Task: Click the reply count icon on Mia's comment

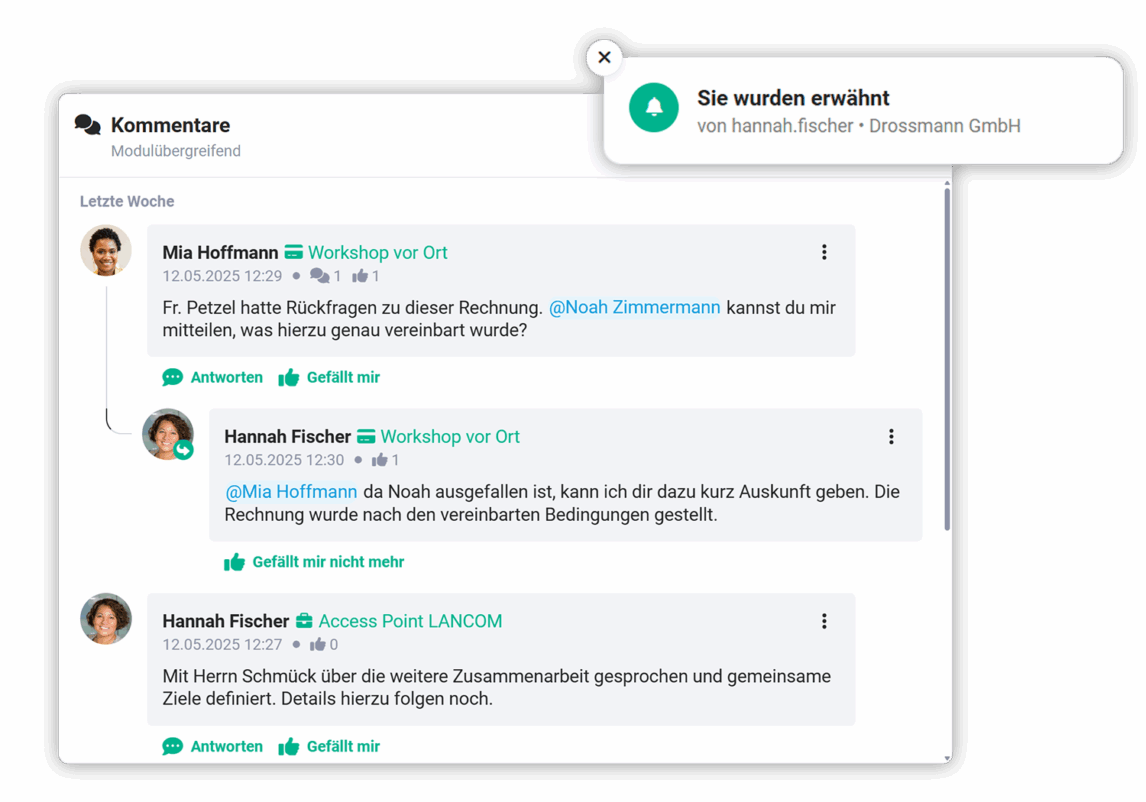Action: (x=319, y=276)
